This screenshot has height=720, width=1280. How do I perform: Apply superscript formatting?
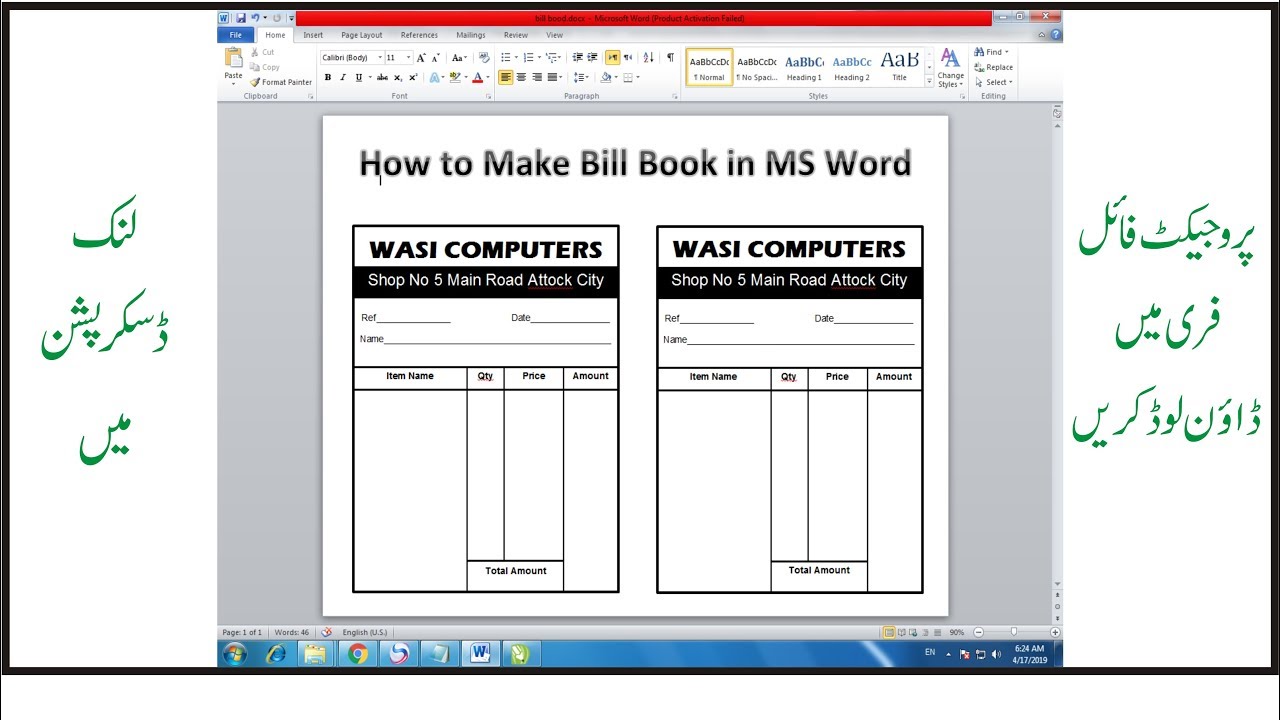413,77
